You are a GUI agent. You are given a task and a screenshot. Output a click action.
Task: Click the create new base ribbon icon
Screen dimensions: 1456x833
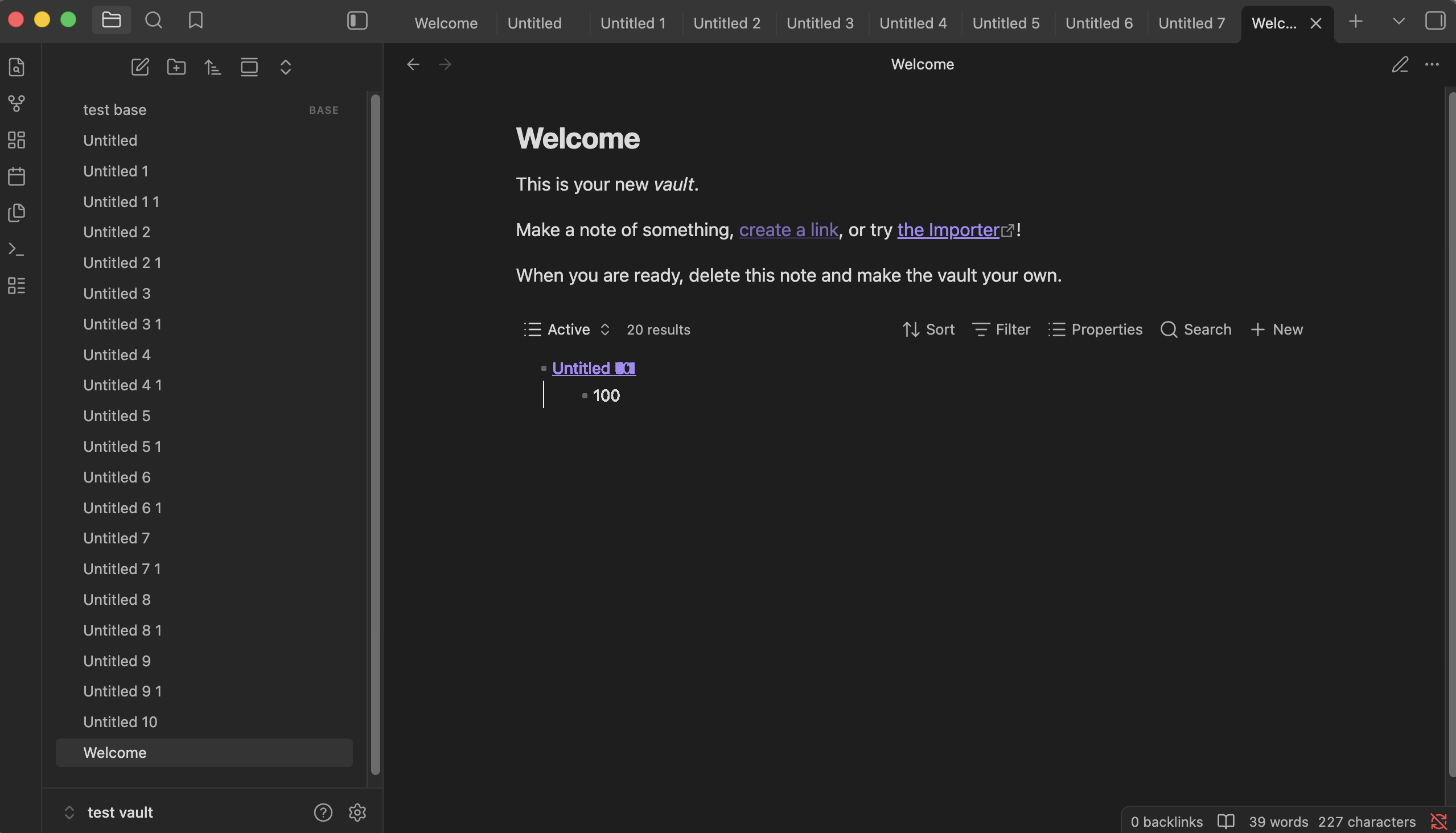[x=17, y=286]
